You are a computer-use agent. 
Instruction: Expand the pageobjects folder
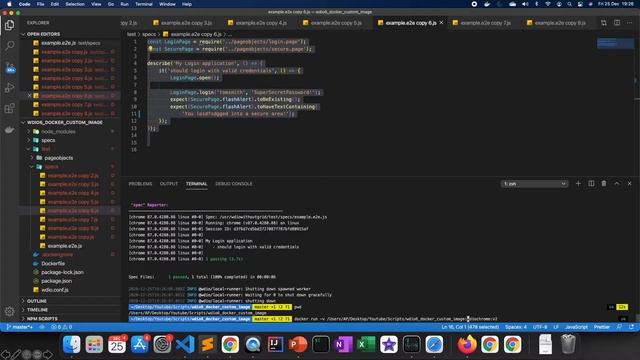click(58, 158)
